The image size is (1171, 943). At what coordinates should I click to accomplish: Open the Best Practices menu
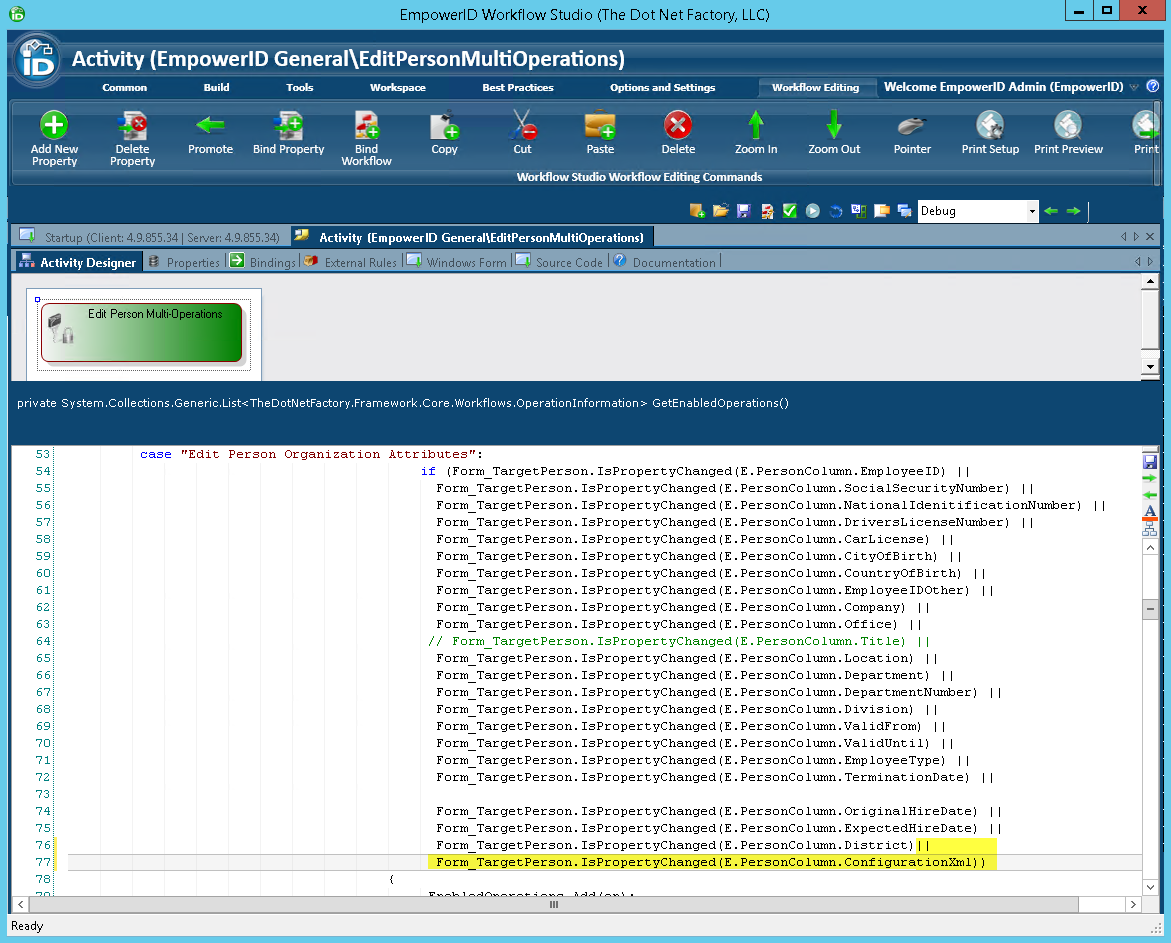pos(517,87)
